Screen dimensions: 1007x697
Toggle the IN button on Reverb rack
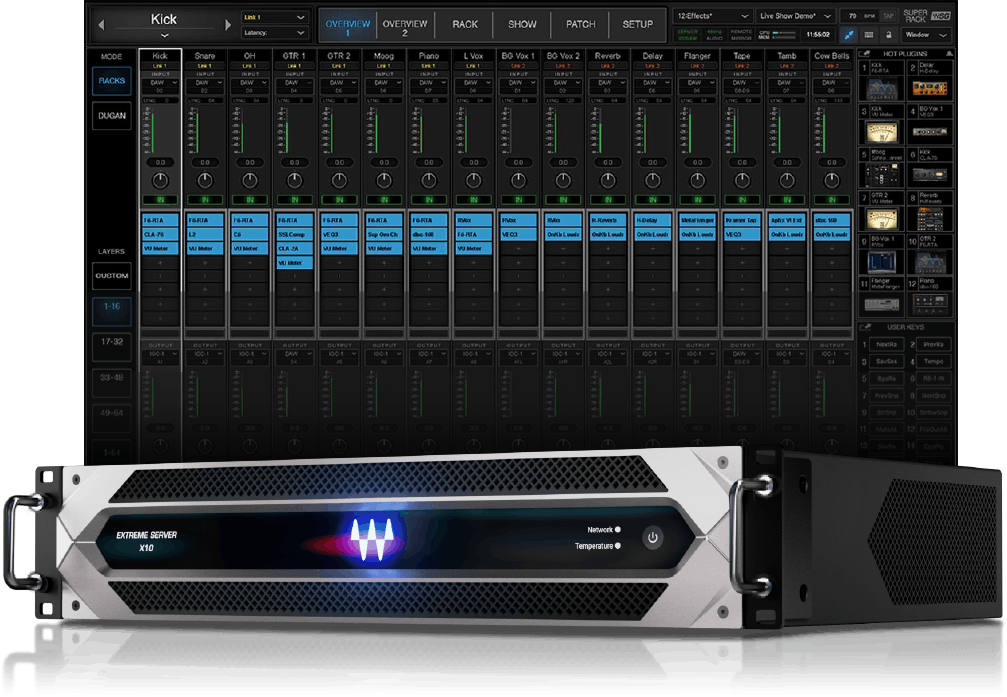click(608, 200)
